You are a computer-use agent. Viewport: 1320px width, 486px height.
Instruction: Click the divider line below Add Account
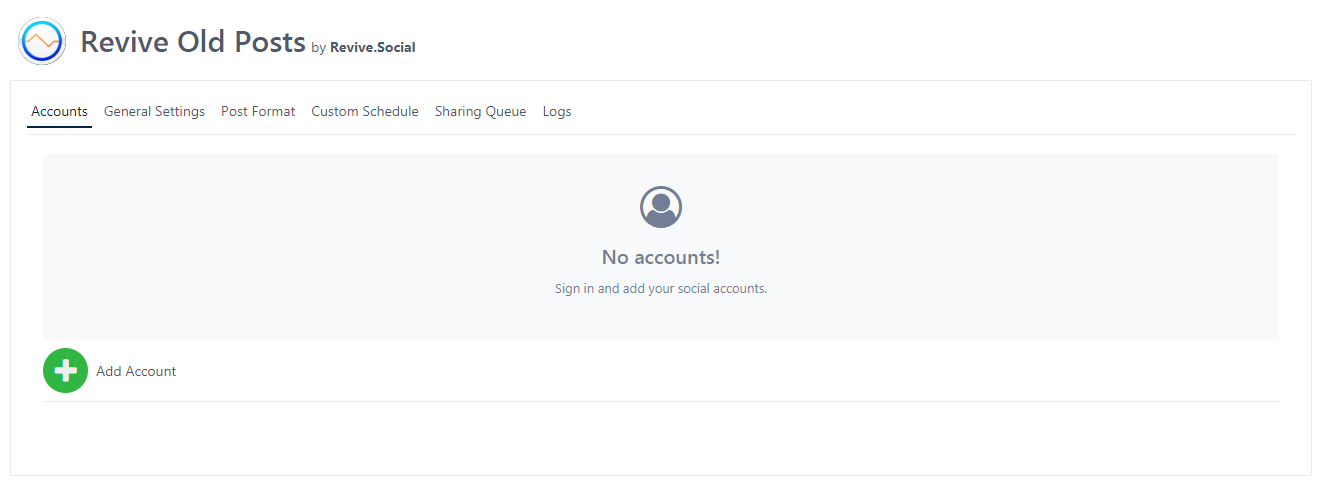[660, 401]
